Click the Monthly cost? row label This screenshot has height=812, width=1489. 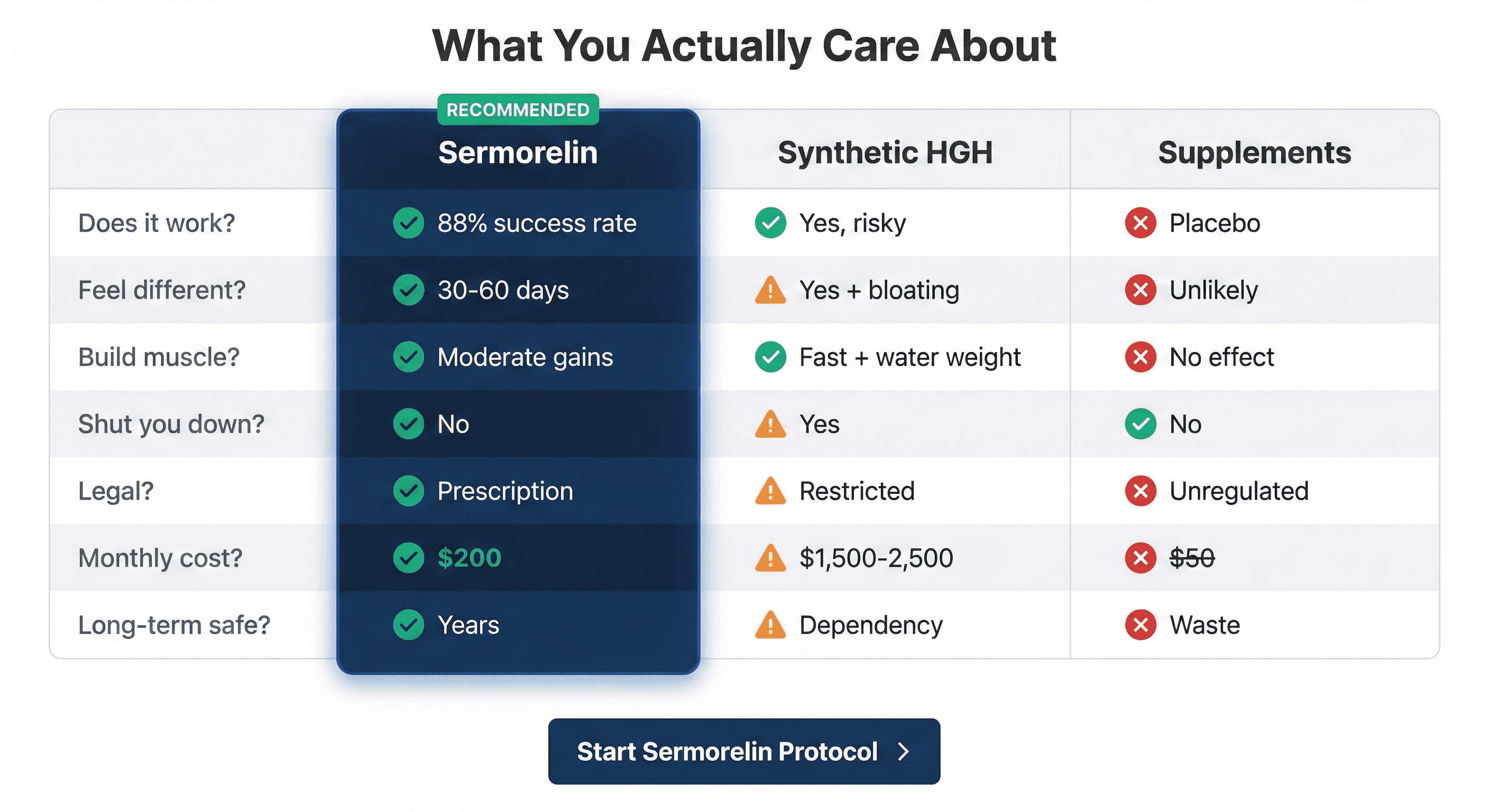pos(161,558)
